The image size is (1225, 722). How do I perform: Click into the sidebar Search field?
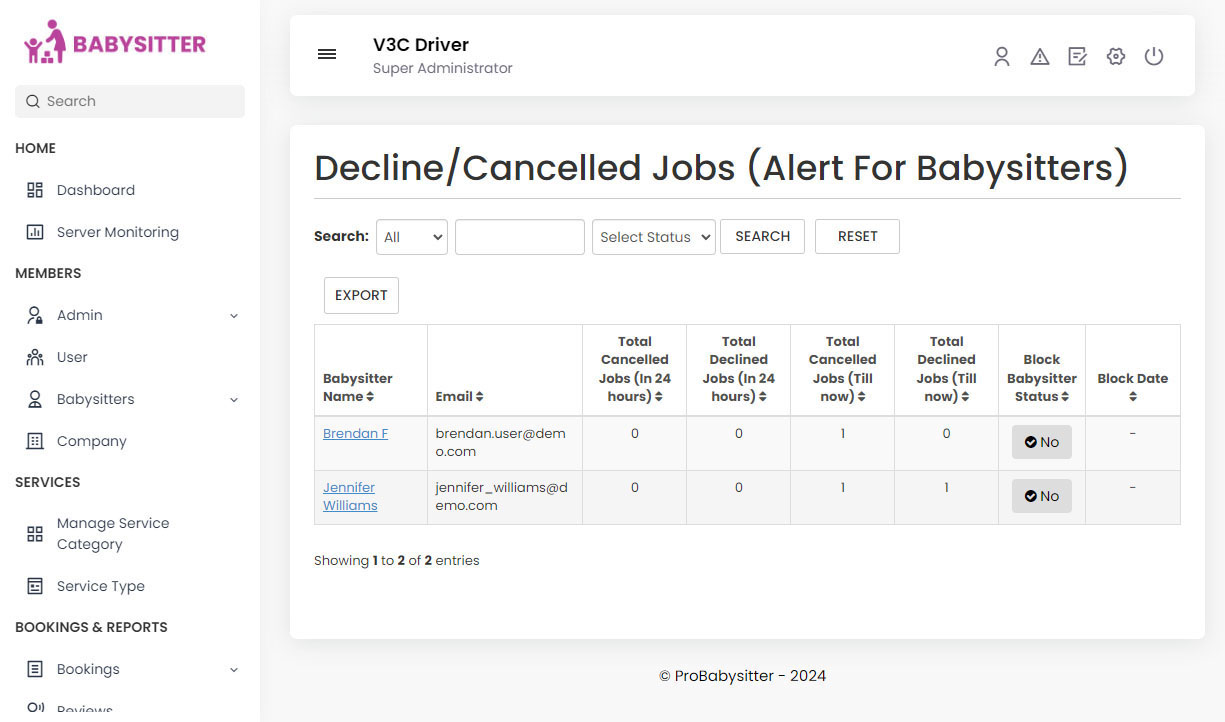click(129, 101)
